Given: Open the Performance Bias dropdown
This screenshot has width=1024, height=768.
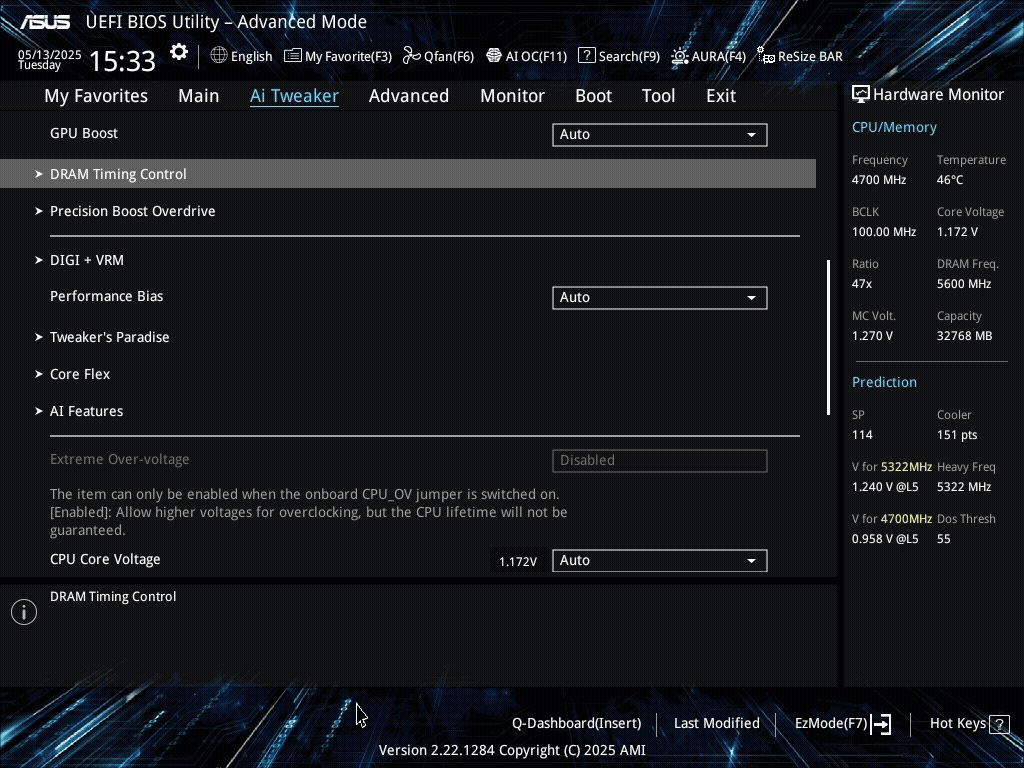Looking at the screenshot, I should pos(660,298).
